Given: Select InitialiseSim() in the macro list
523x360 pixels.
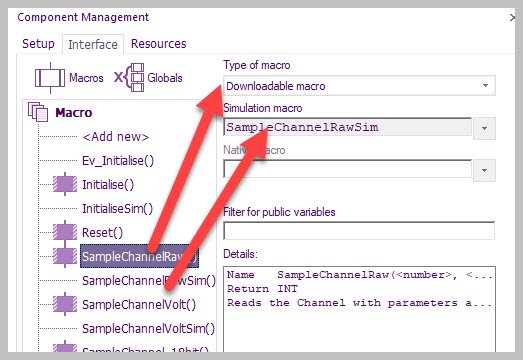Looking at the screenshot, I should click(117, 209).
